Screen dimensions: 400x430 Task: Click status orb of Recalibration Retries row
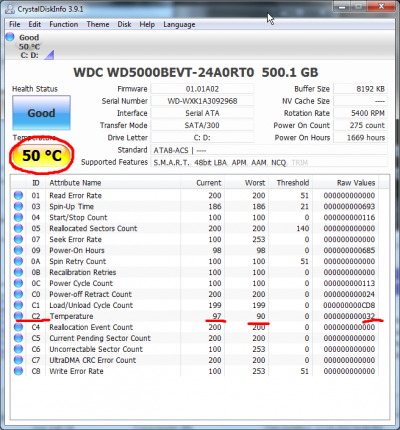point(18,272)
